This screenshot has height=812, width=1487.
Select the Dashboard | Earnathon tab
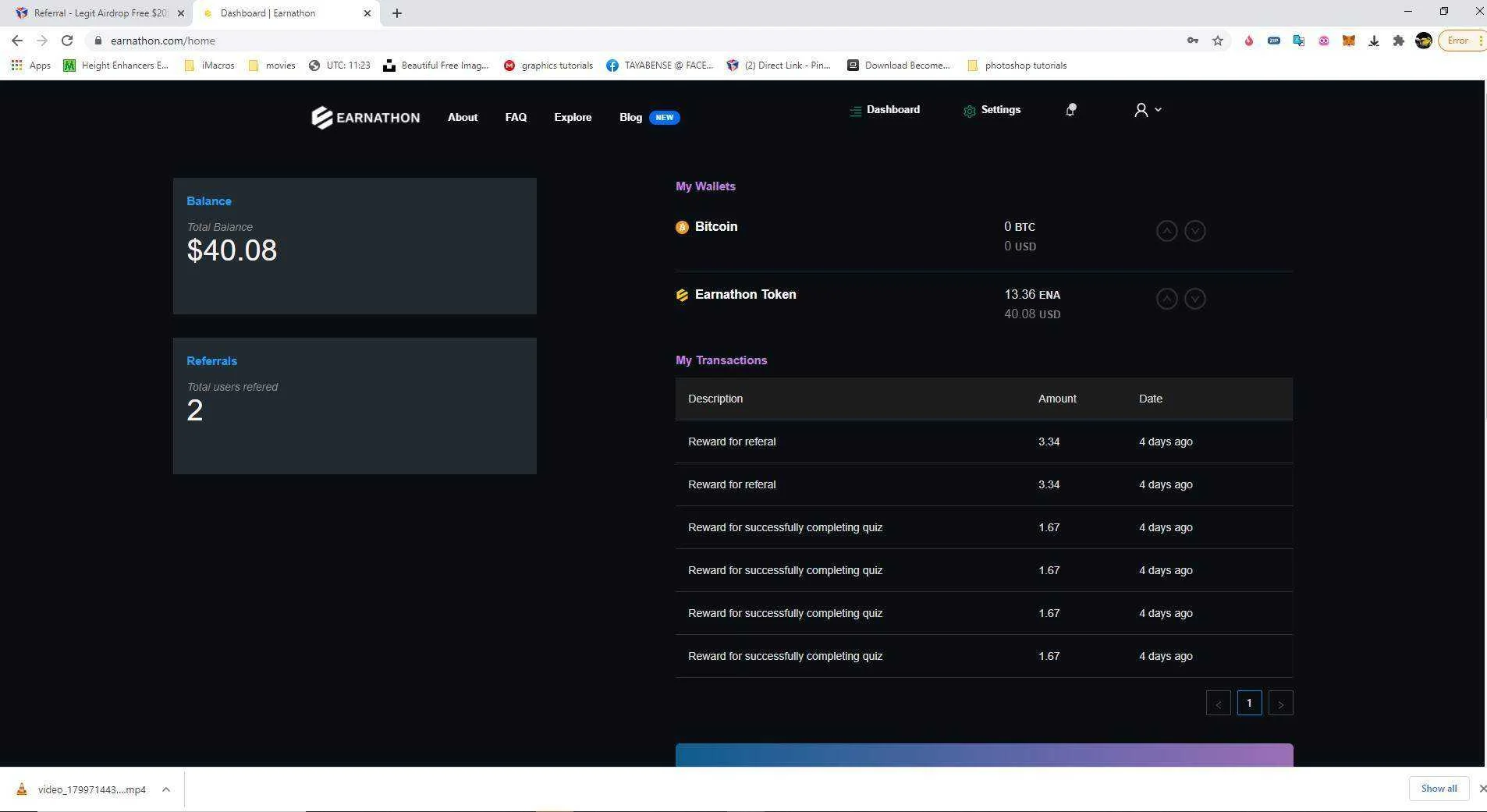coord(286,13)
